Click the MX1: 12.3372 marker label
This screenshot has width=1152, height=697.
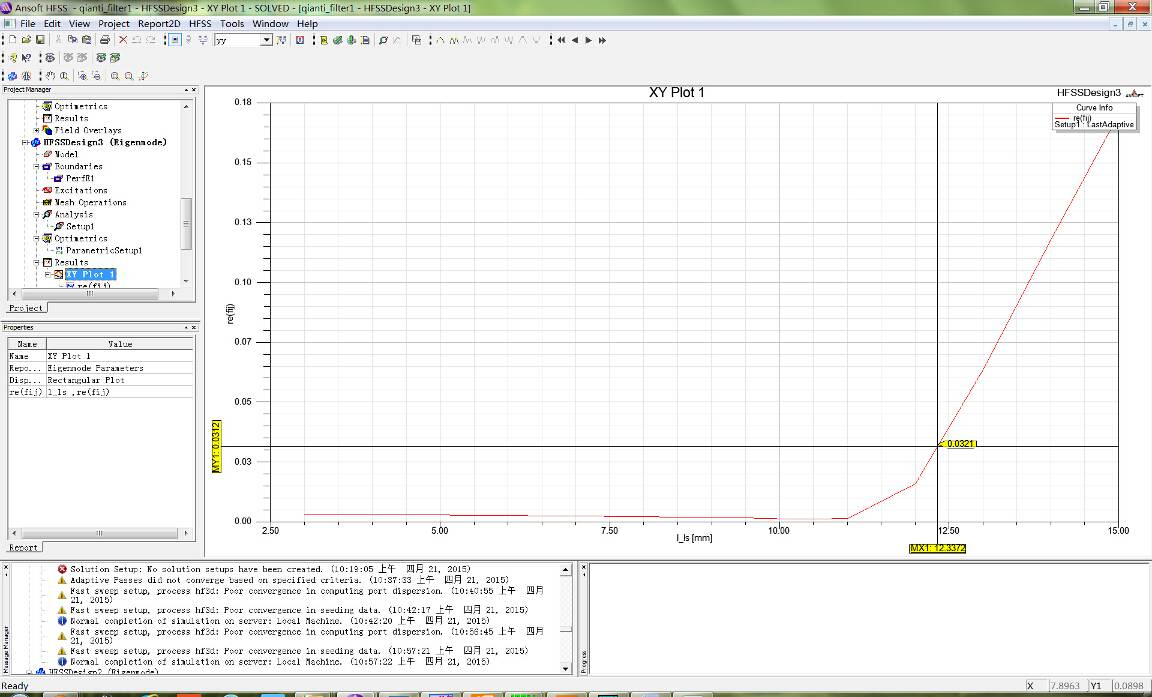937,549
